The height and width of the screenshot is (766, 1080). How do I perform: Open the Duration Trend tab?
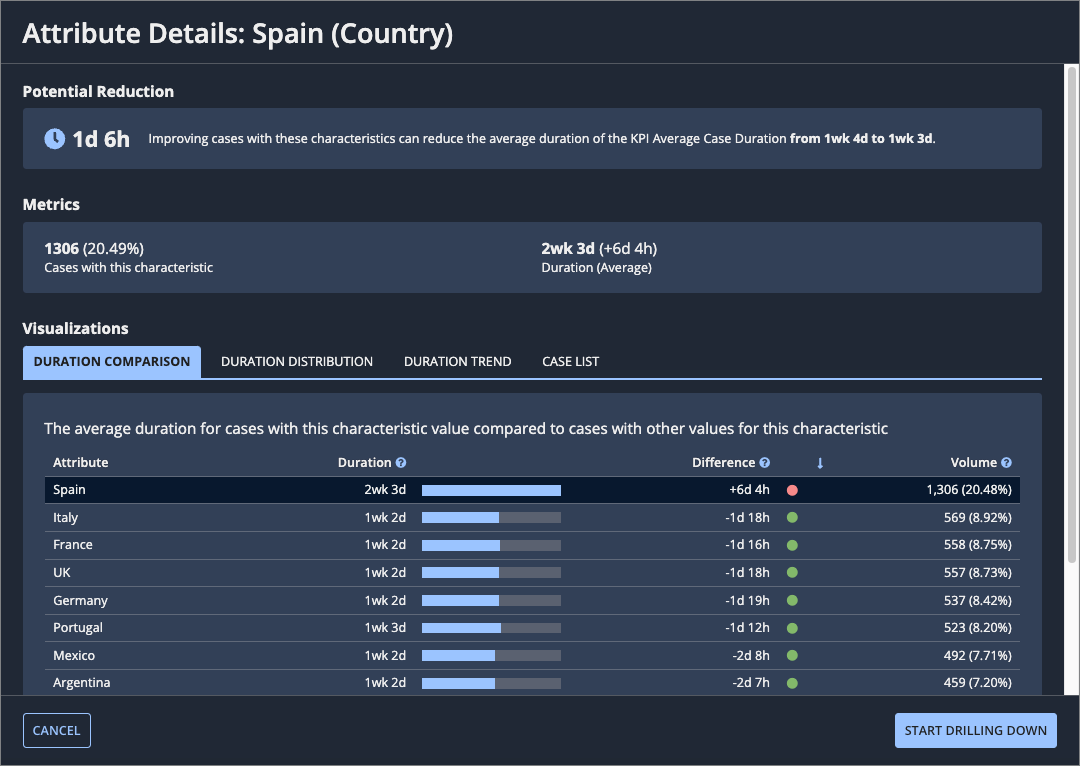tap(457, 362)
